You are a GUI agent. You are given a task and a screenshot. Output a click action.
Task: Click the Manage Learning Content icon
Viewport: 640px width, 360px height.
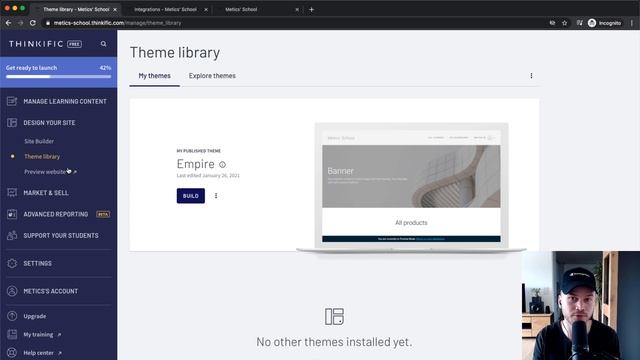point(12,101)
